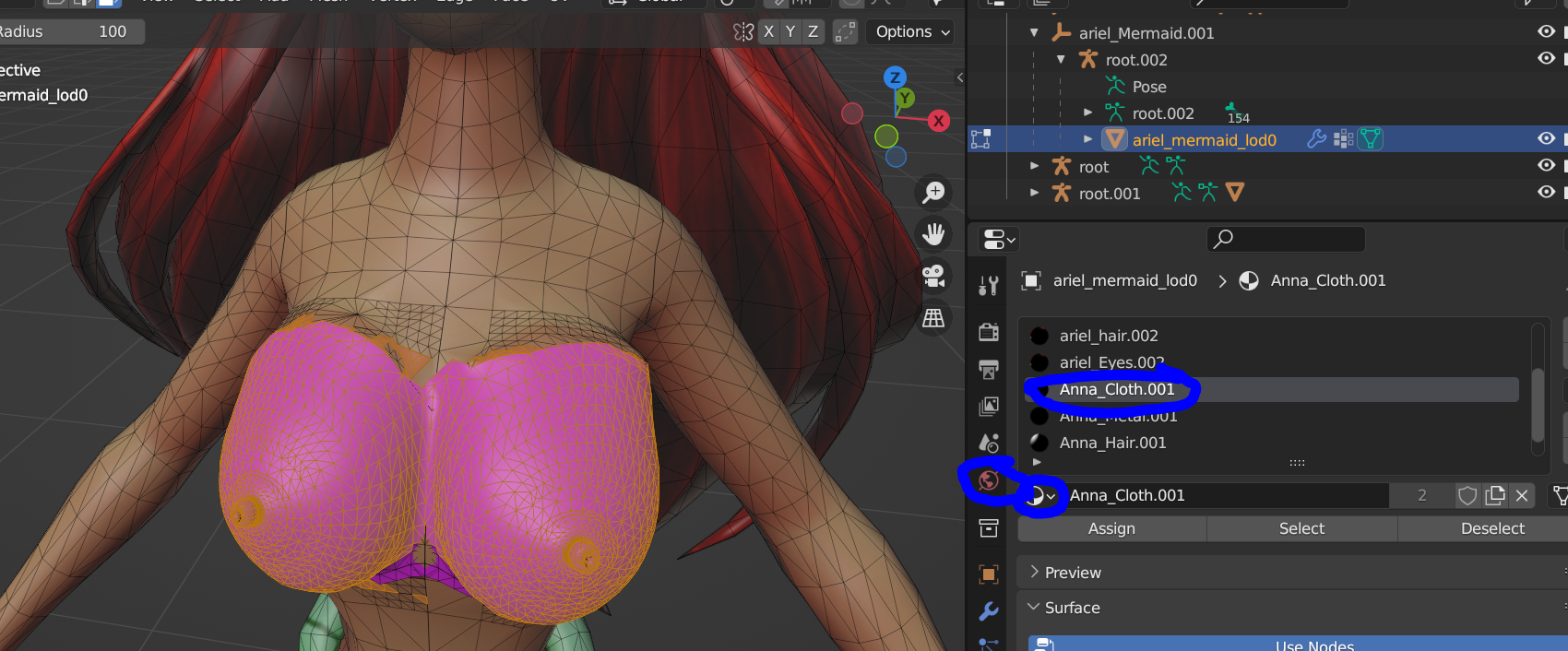Toggle the camera view button

coord(933,276)
